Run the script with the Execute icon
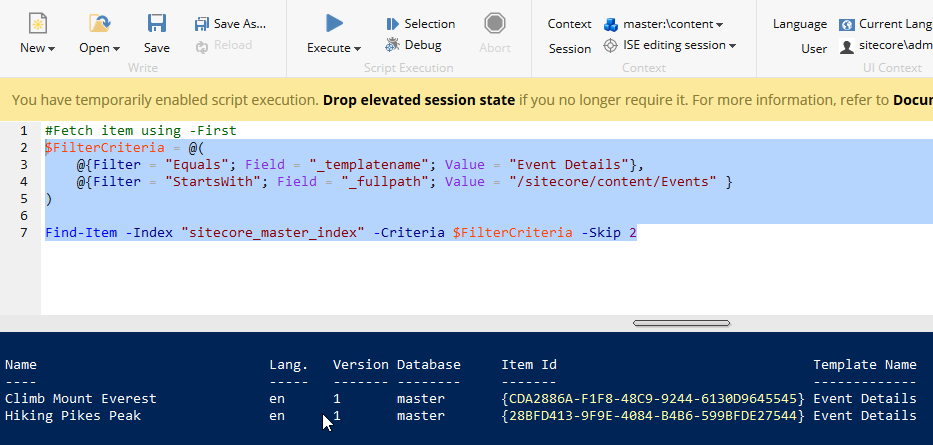The width and height of the screenshot is (933, 445). coord(334,23)
